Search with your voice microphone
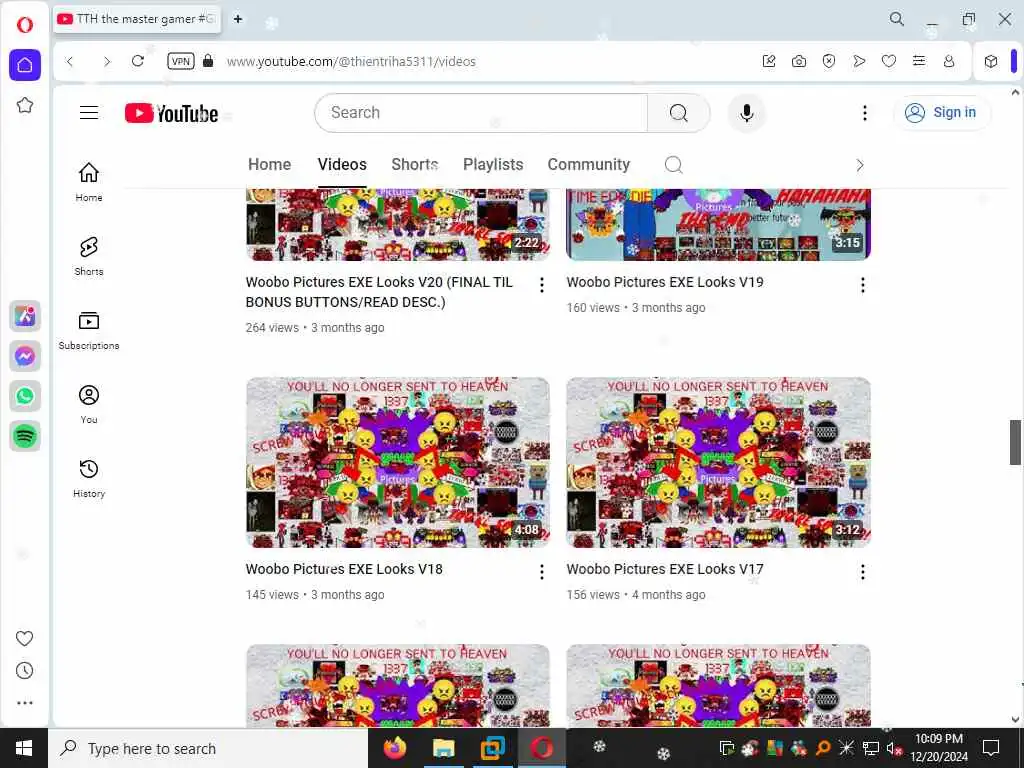 click(x=746, y=113)
